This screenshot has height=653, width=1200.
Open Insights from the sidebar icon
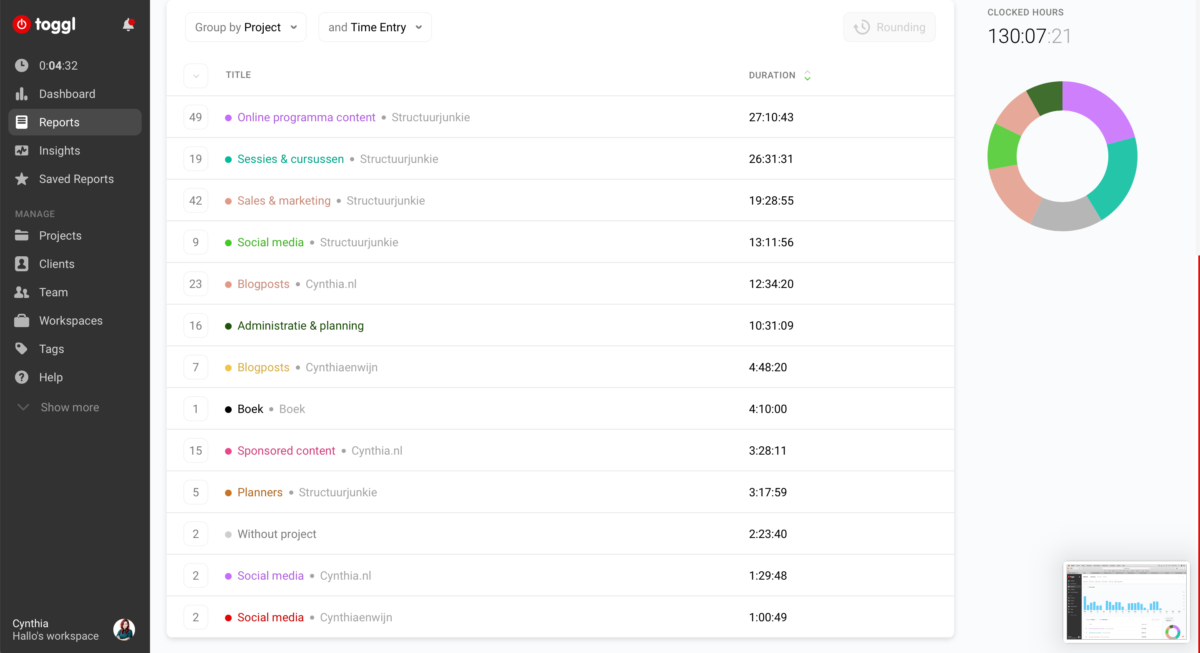tap(22, 151)
